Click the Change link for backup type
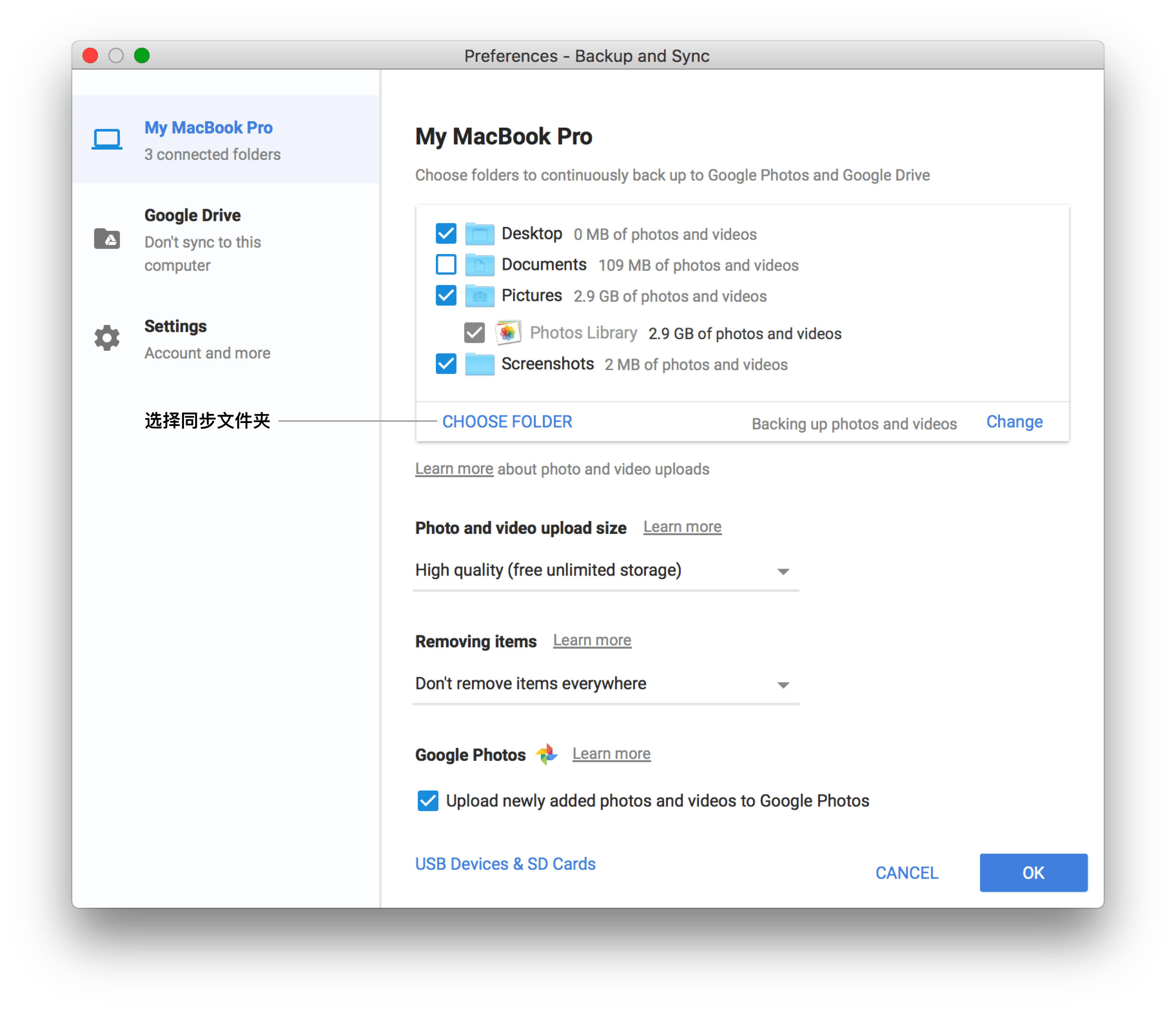Screen dimensions: 1176x1011 click(x=1014, y=422)
